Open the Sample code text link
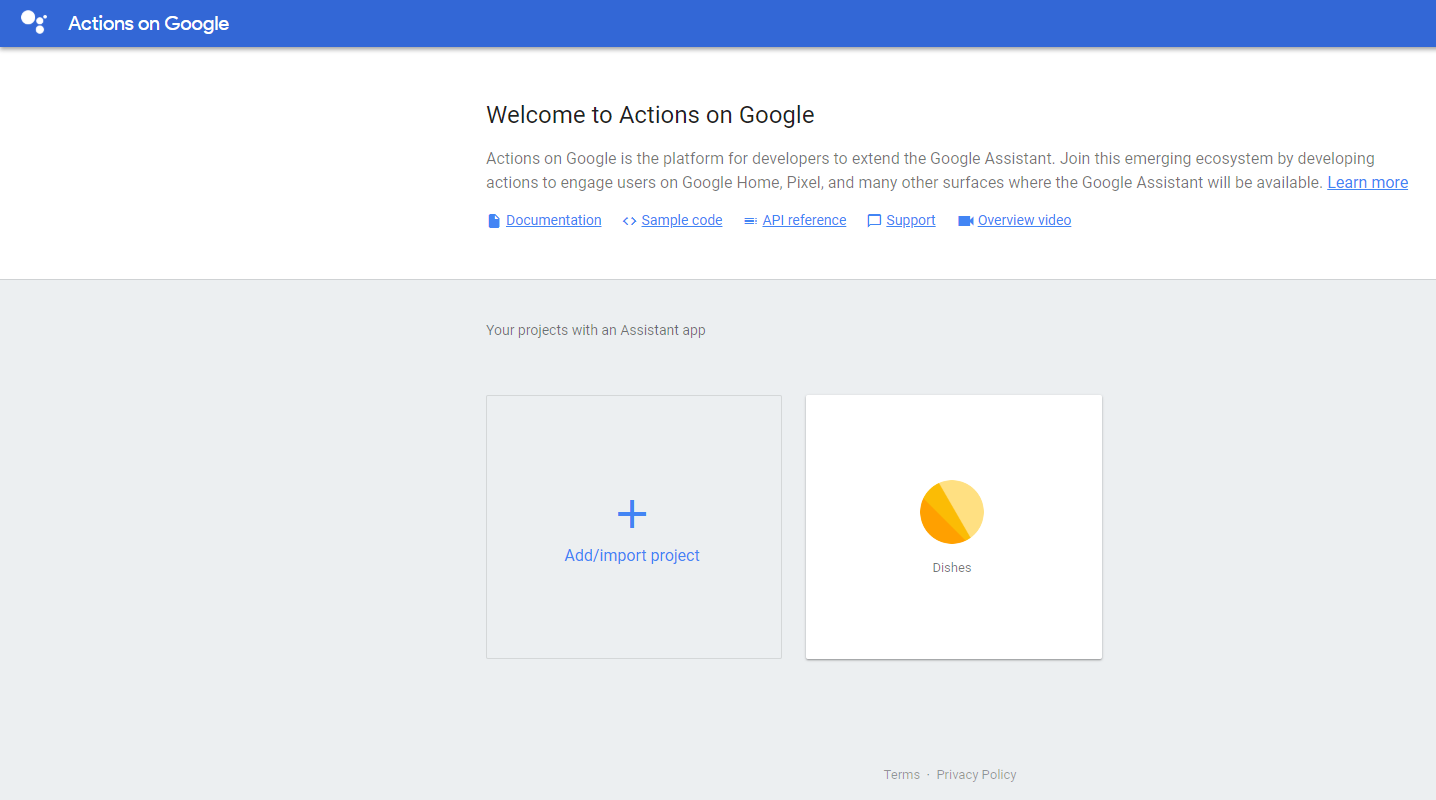 click(x=681, y=221)
